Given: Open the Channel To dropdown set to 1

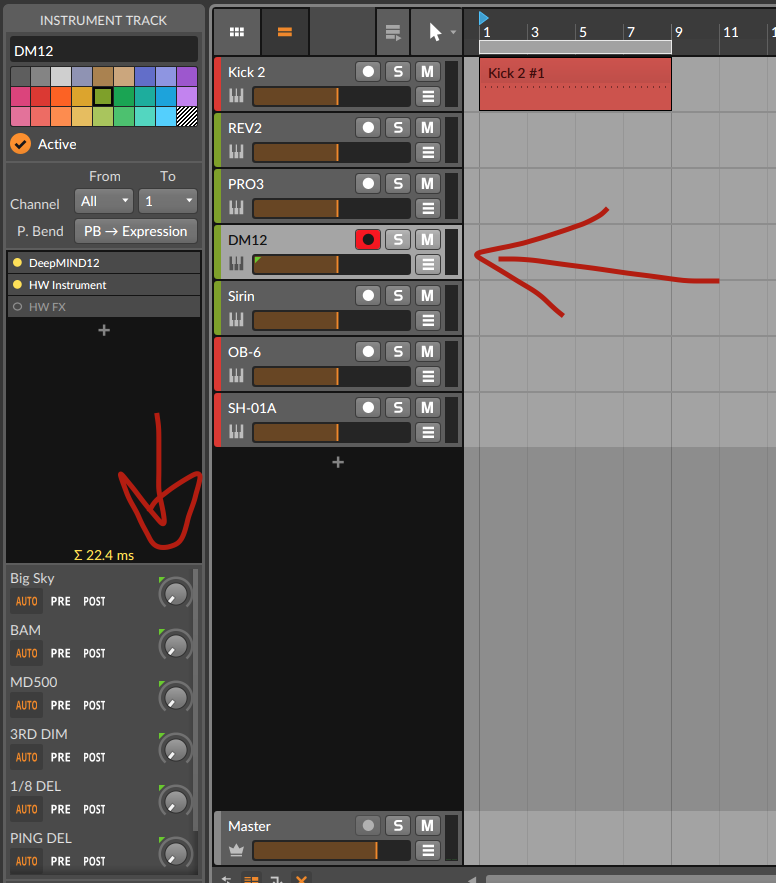Looking at the screenshot, I should click(168, 201).
